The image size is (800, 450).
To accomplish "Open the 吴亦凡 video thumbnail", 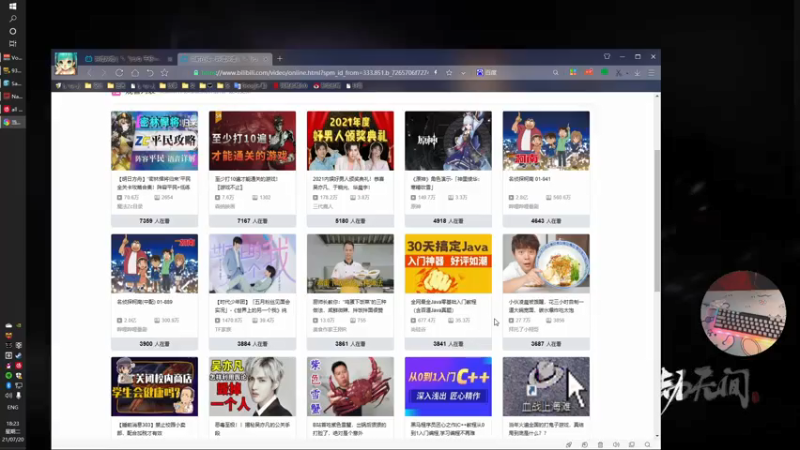I will pyautogui.click(x=252, y=387).
